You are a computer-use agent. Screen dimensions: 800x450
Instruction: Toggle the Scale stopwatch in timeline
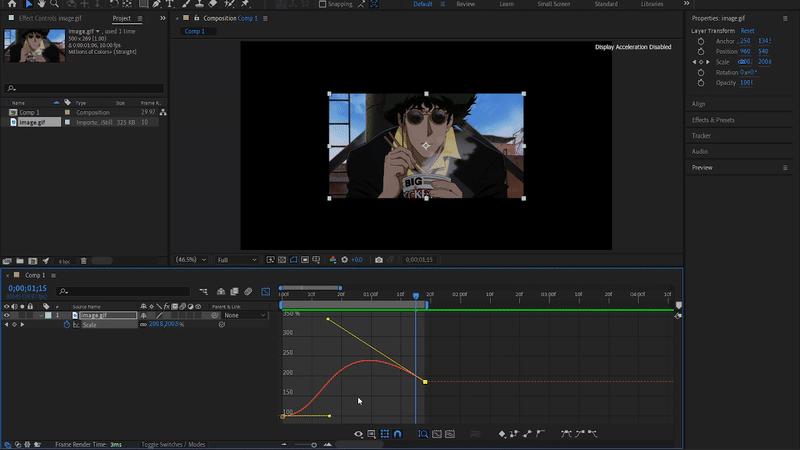[67, 324]
